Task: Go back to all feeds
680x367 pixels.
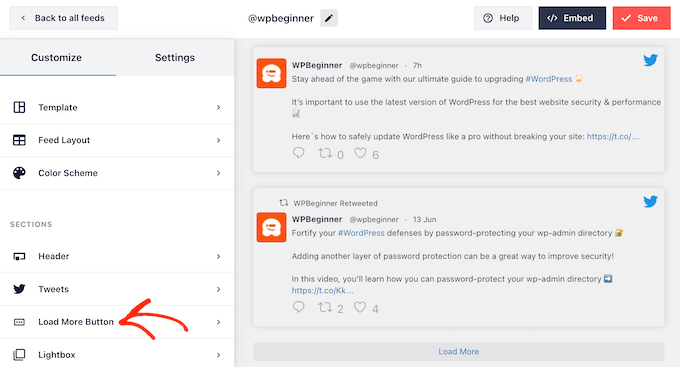Action: (64, 18)
